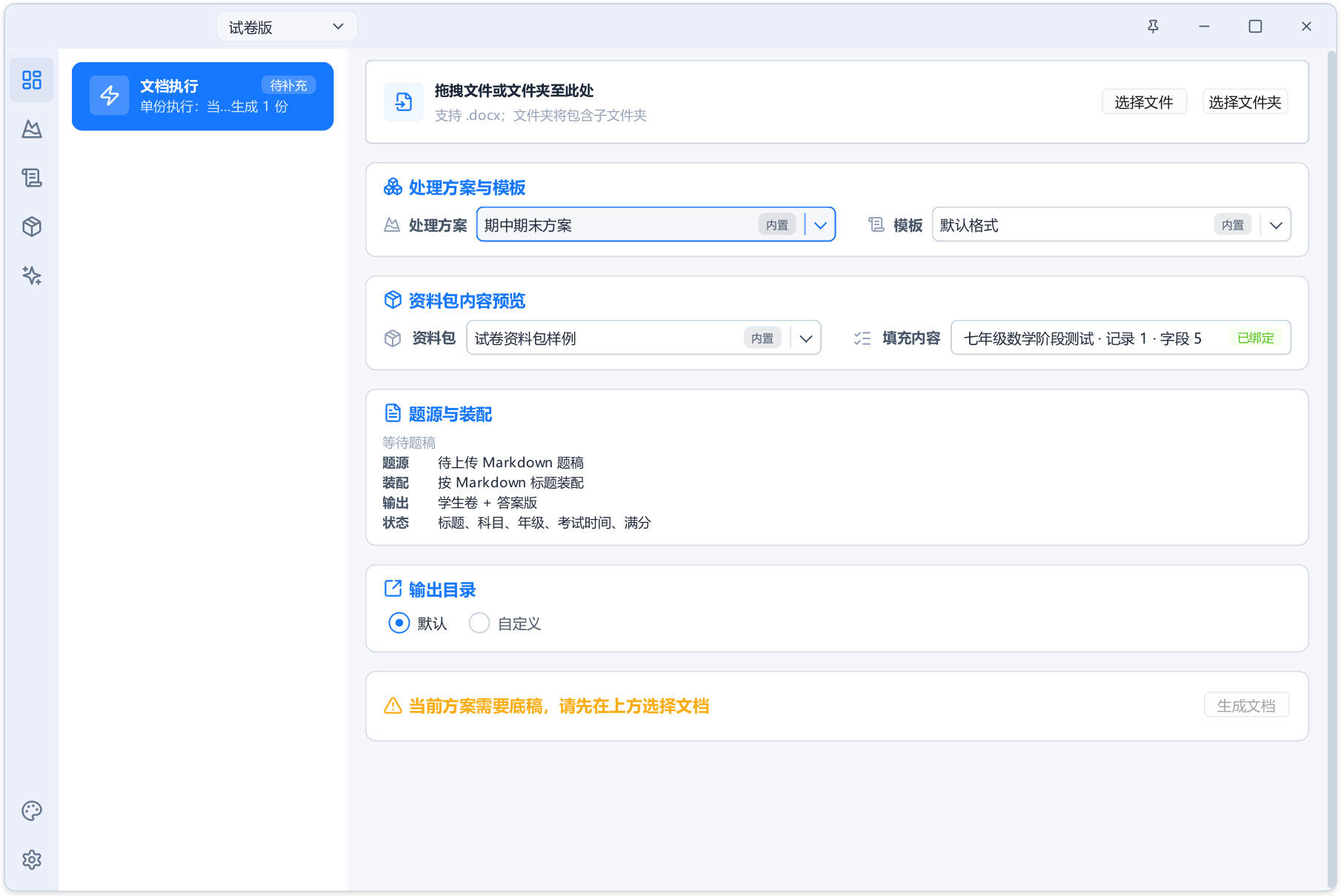Select the 自定义 output directory radio button
The image size is (1341, 896).
tap(479, 623)
